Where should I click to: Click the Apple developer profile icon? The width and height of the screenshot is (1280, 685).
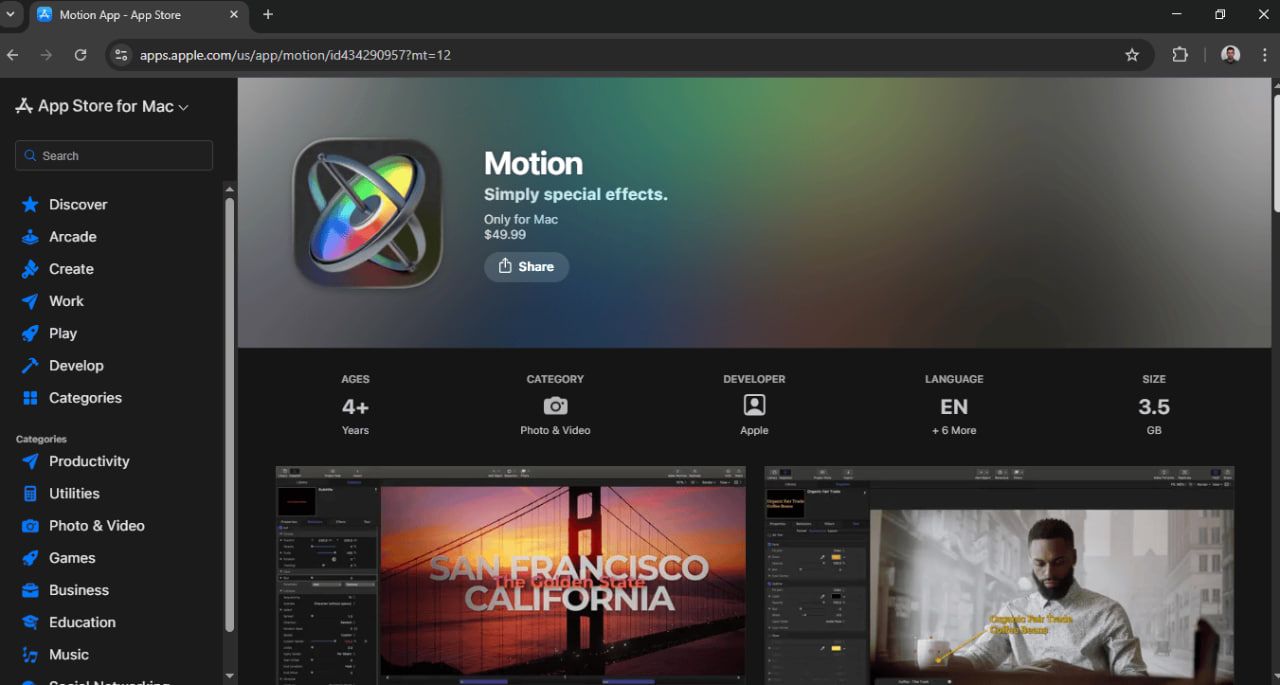754,405
